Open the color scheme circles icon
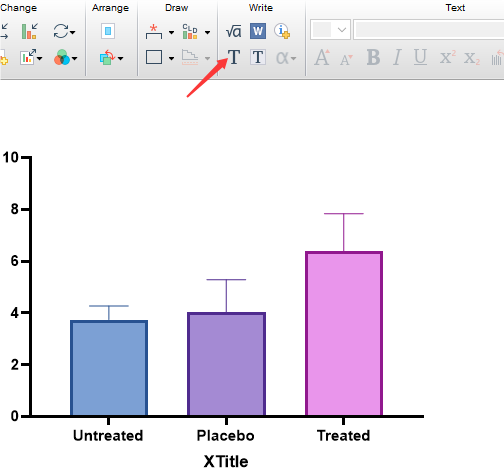The height and width of the screenshot is (469, 504). (62, 57)
